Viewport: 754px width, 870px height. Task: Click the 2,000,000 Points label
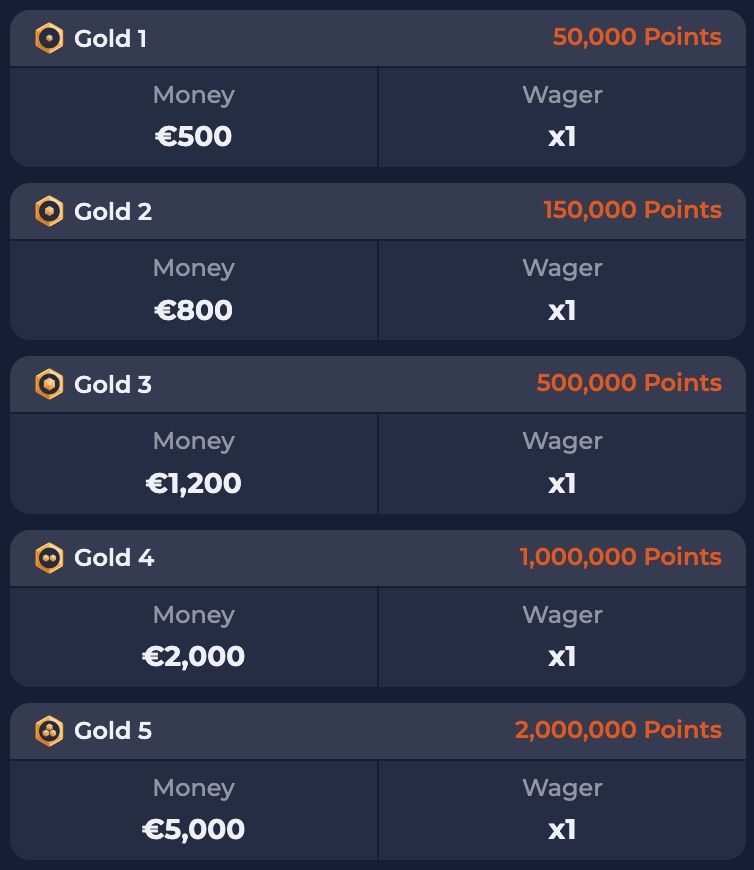[618, 730]
